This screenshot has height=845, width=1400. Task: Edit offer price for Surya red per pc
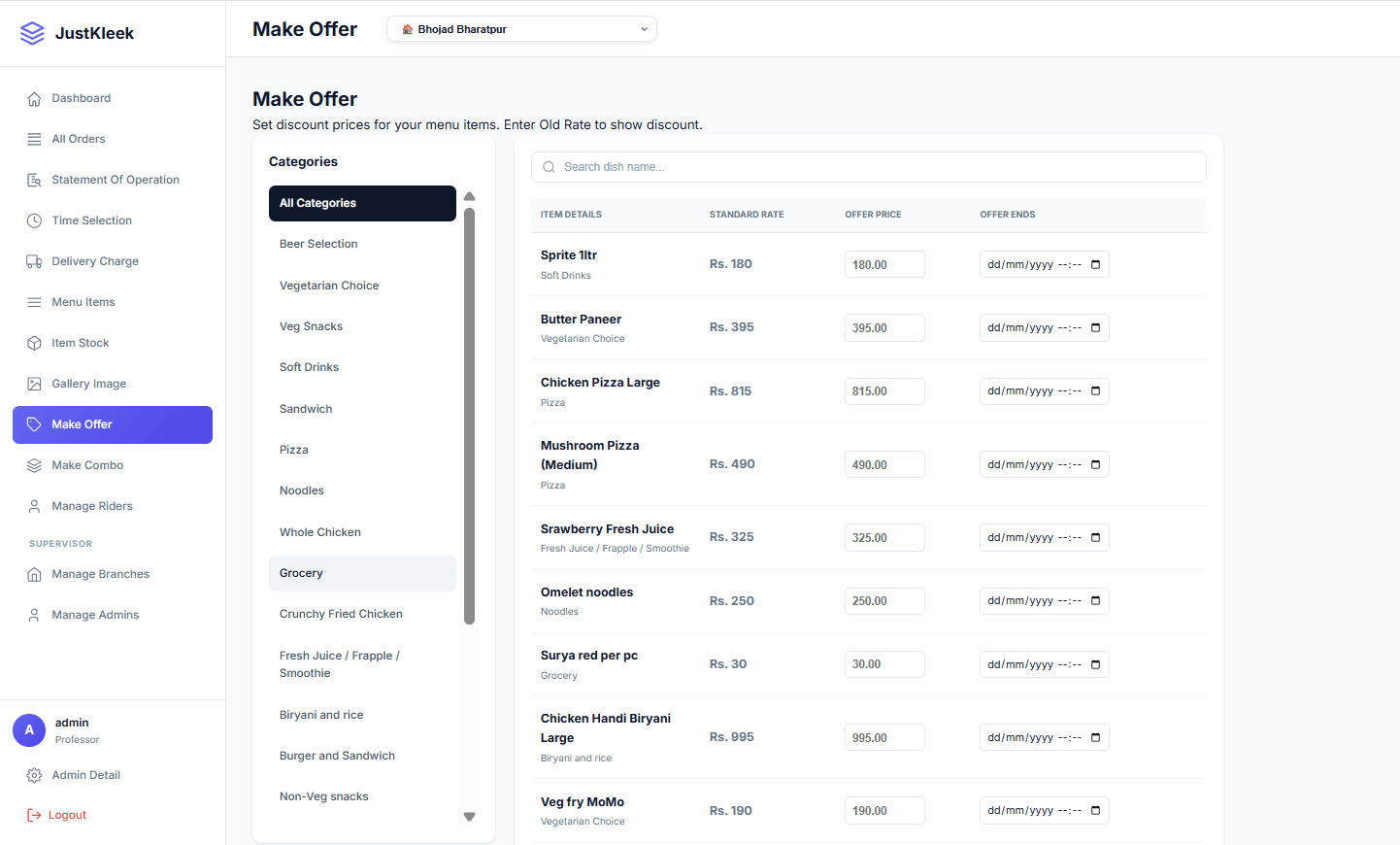pos(884,664)
